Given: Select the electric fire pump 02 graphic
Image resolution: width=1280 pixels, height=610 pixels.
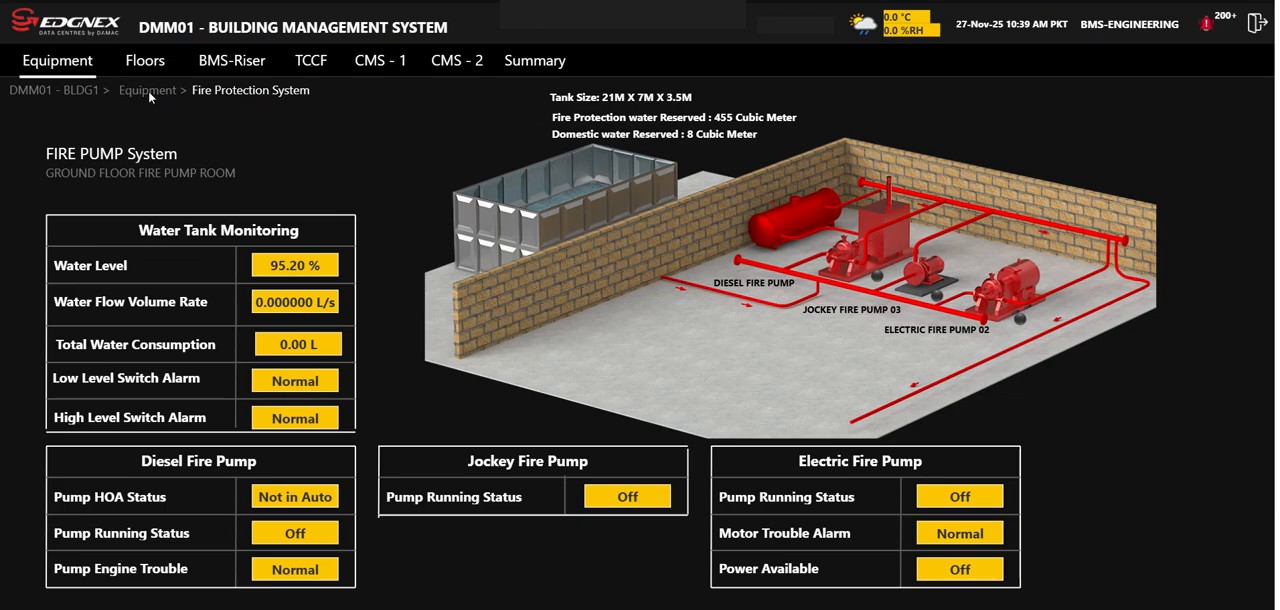Looking at the screenshot, I should click(x=1007, y=289).
